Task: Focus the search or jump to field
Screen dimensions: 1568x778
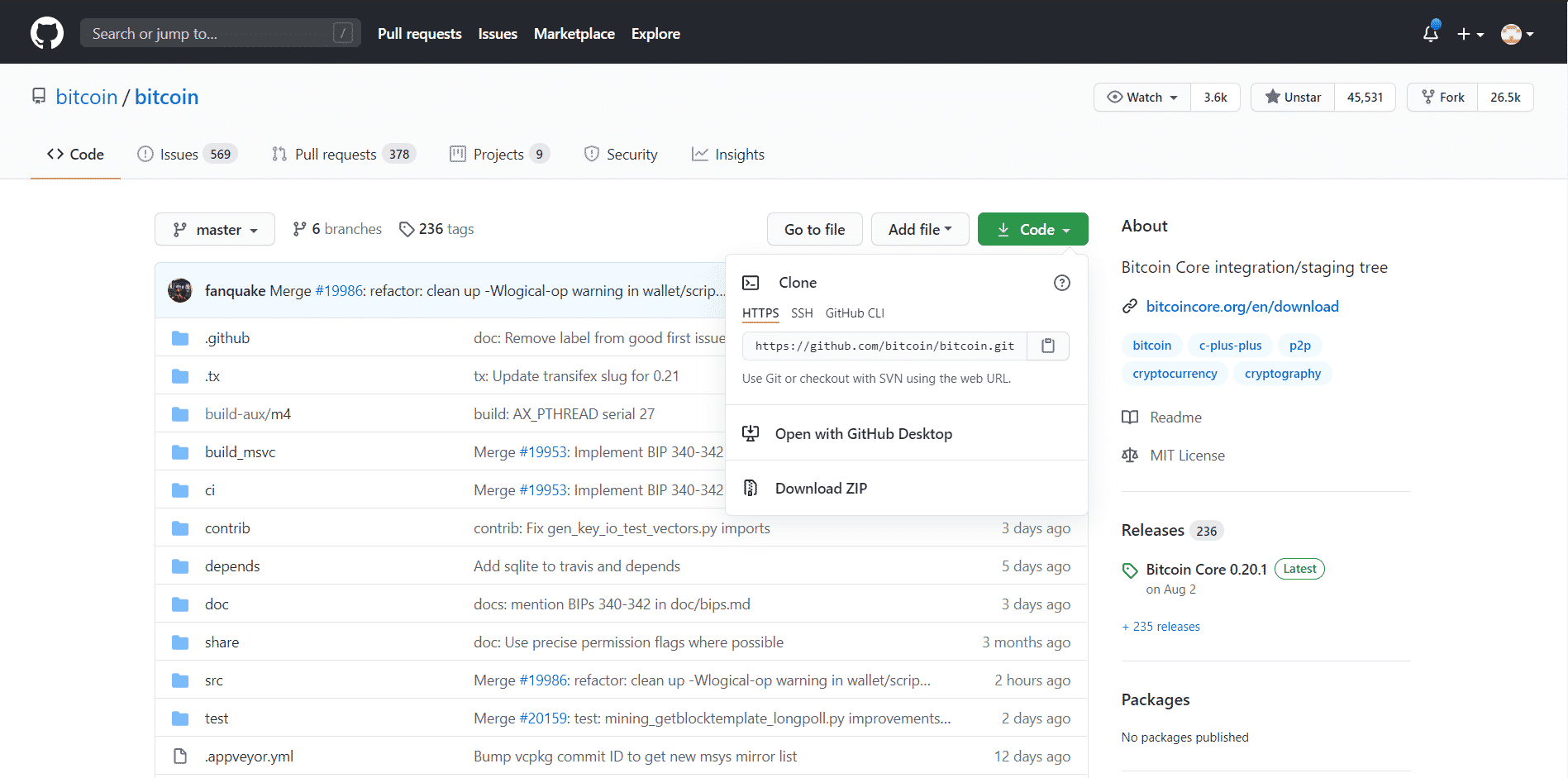Action: coord(220,33)
